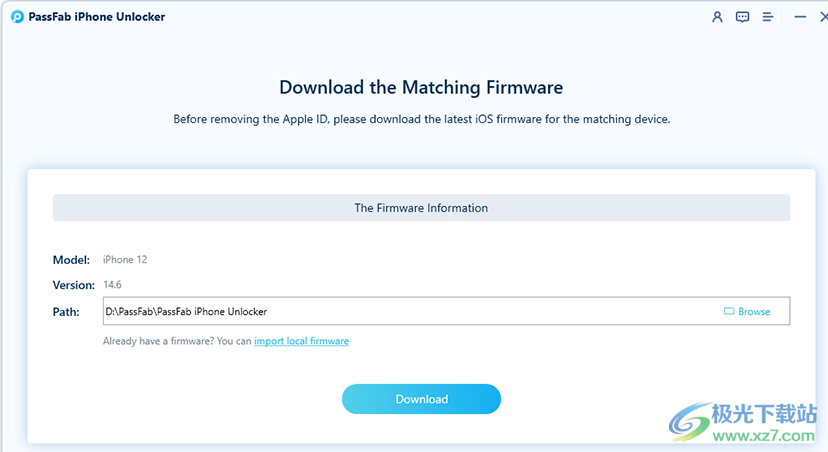This screenshot has width=828, height=452.
Task: Click the 'Already have a firmware?' text
Action: tap(177, 341)
